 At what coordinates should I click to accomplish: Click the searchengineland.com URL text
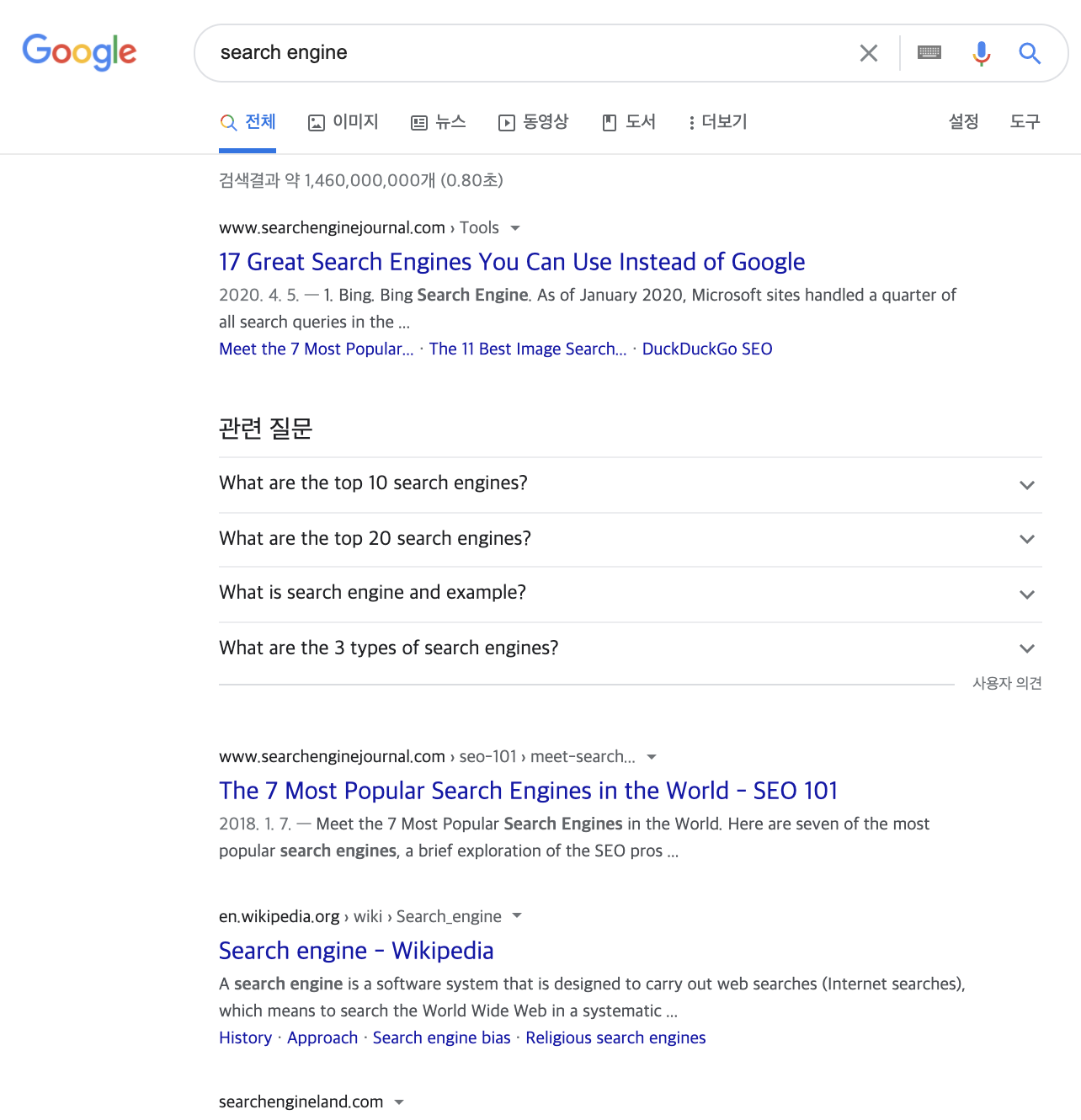click(301, 1102)
